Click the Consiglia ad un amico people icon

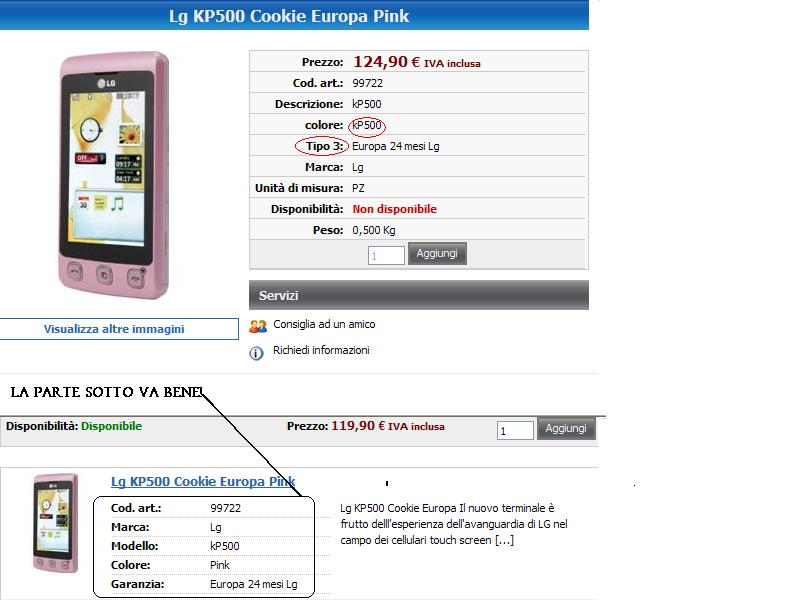pyautogui.click(x=258, y=326)
